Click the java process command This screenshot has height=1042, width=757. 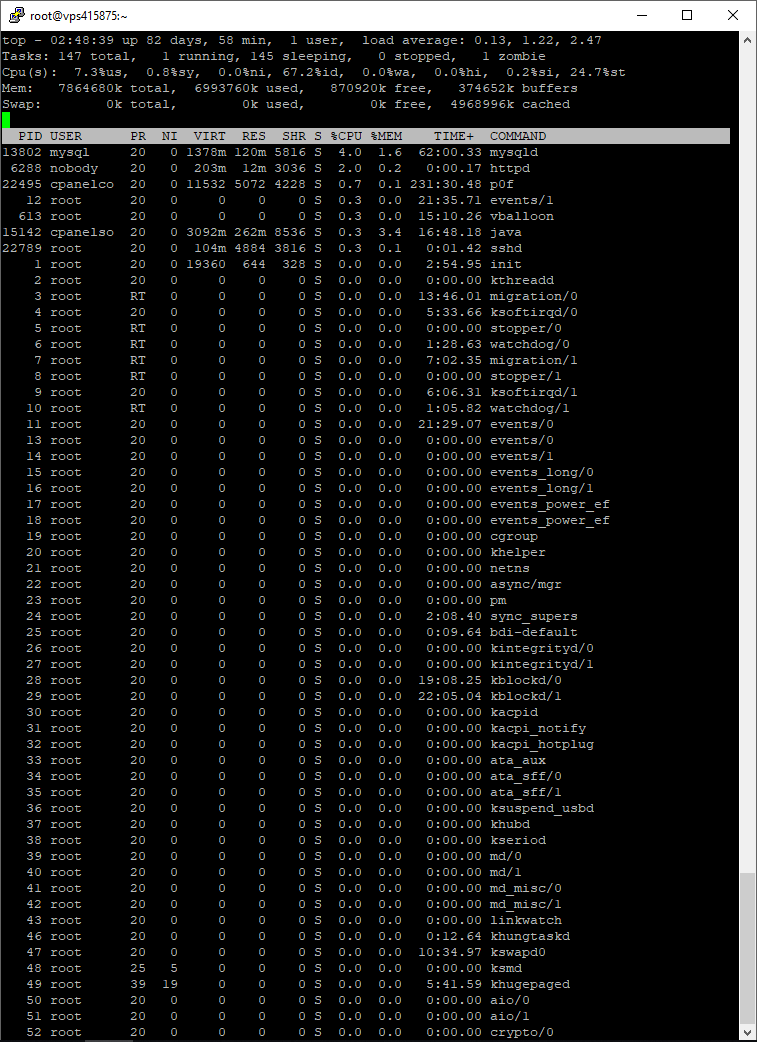coord(506,232)
